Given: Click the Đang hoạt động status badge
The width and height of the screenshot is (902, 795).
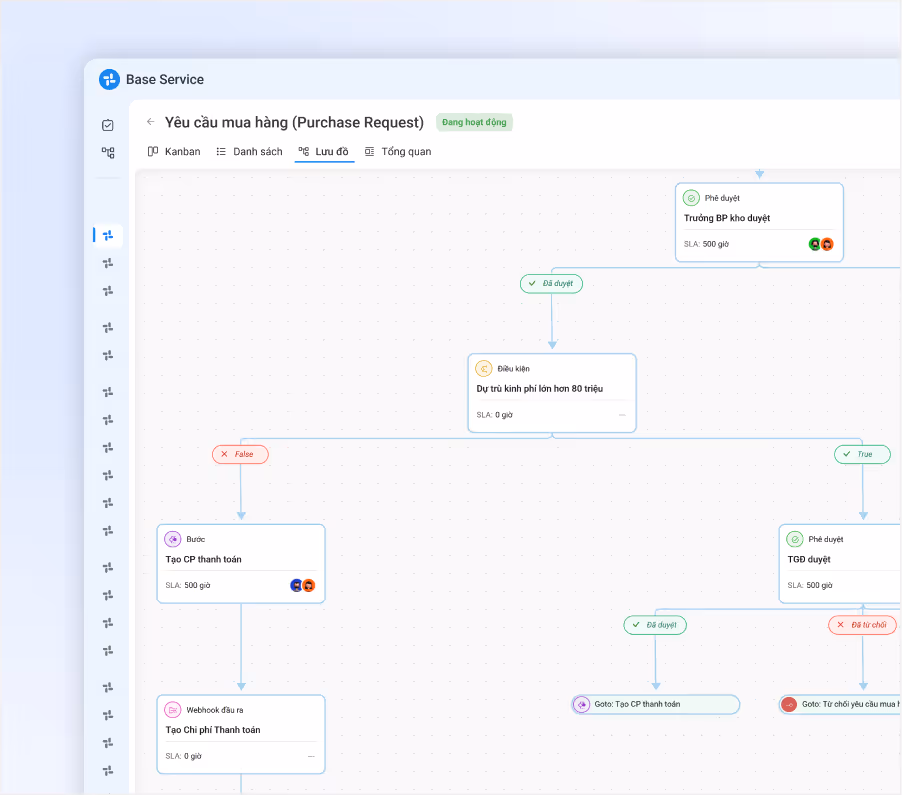Looking at the screenshot, I should coord(474,122).
